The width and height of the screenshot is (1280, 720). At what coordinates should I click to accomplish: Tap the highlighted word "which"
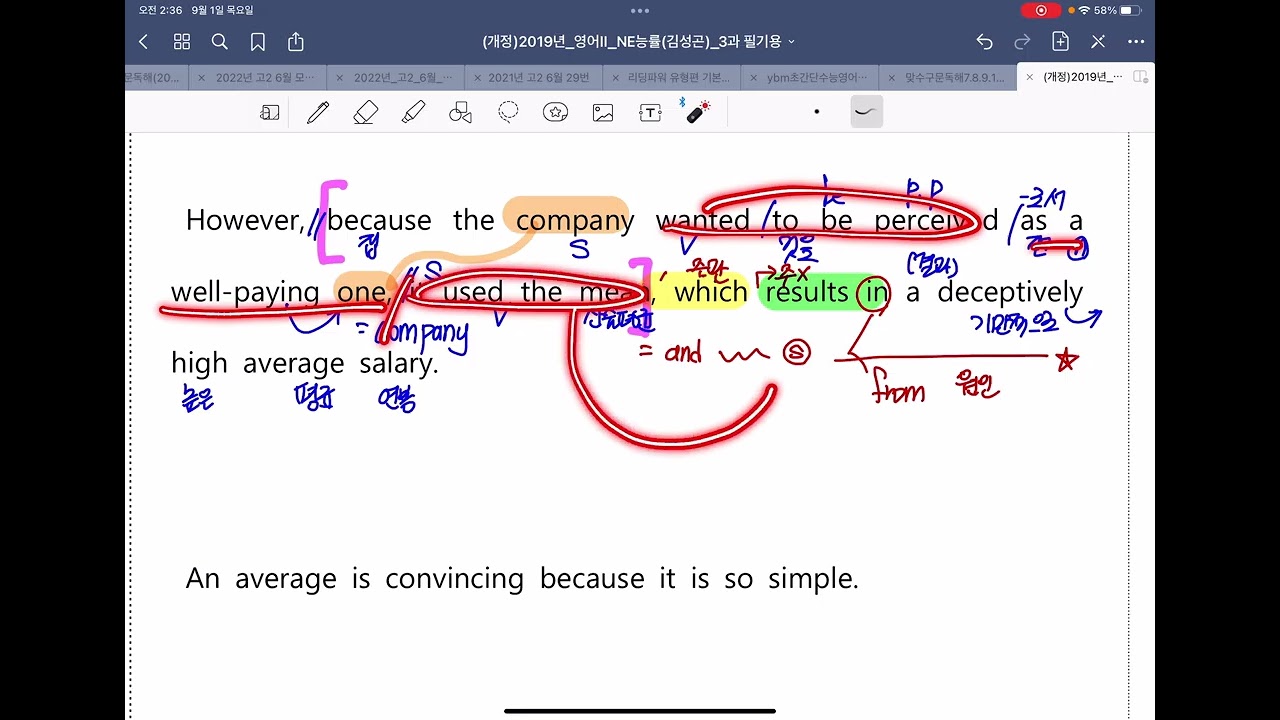coord(711,292)
